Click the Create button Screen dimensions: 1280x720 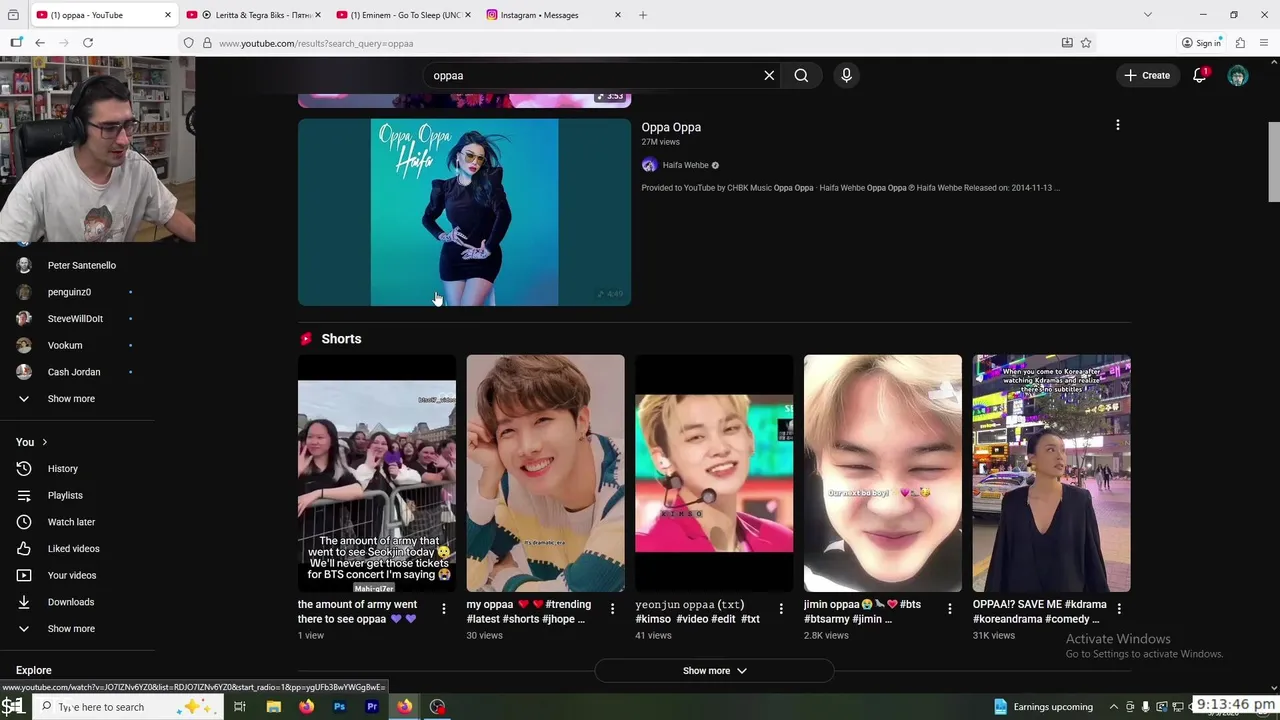point(1147,75)
